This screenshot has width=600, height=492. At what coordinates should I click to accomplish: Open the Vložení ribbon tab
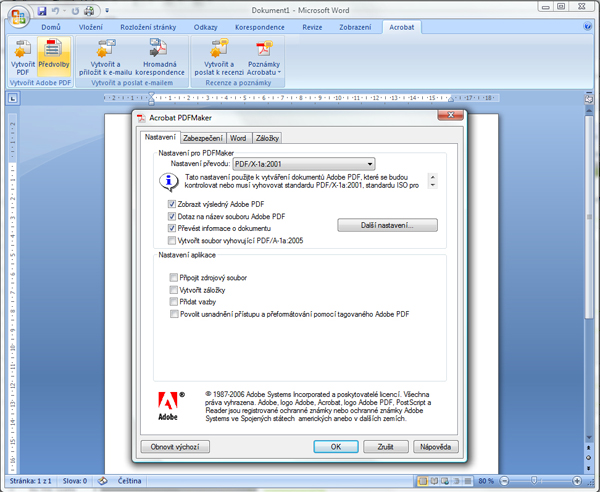tap(91, 27)
